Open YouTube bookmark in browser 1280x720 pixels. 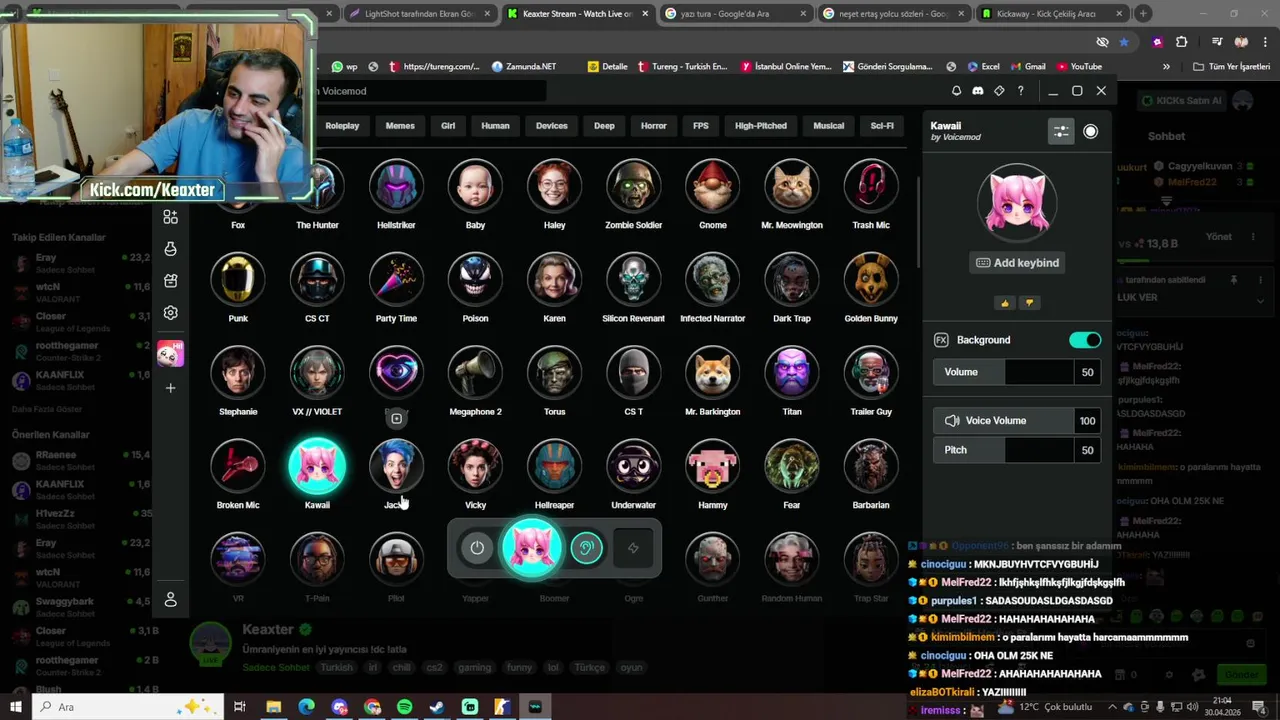coord(1078,67)
